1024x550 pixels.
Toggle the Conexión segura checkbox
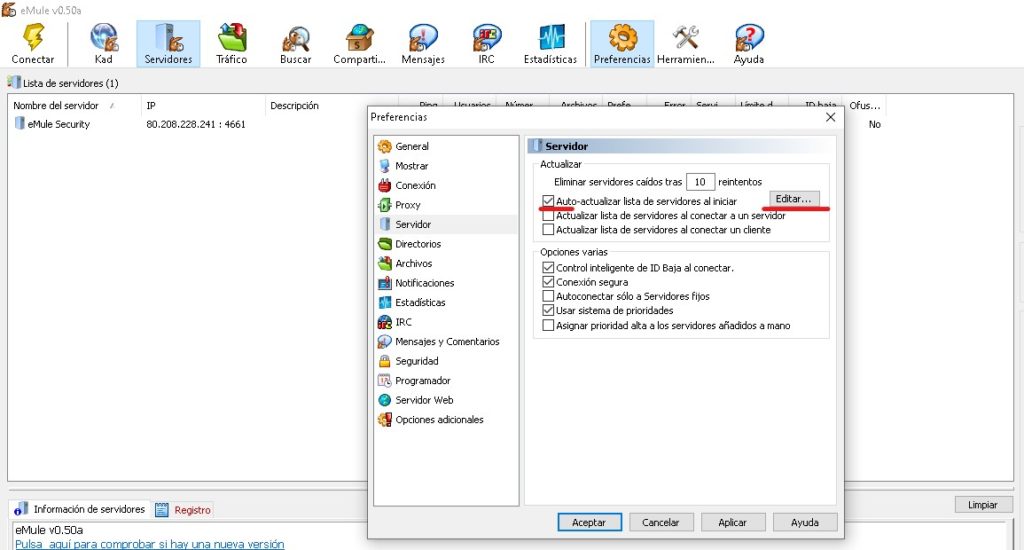[549, 282]
